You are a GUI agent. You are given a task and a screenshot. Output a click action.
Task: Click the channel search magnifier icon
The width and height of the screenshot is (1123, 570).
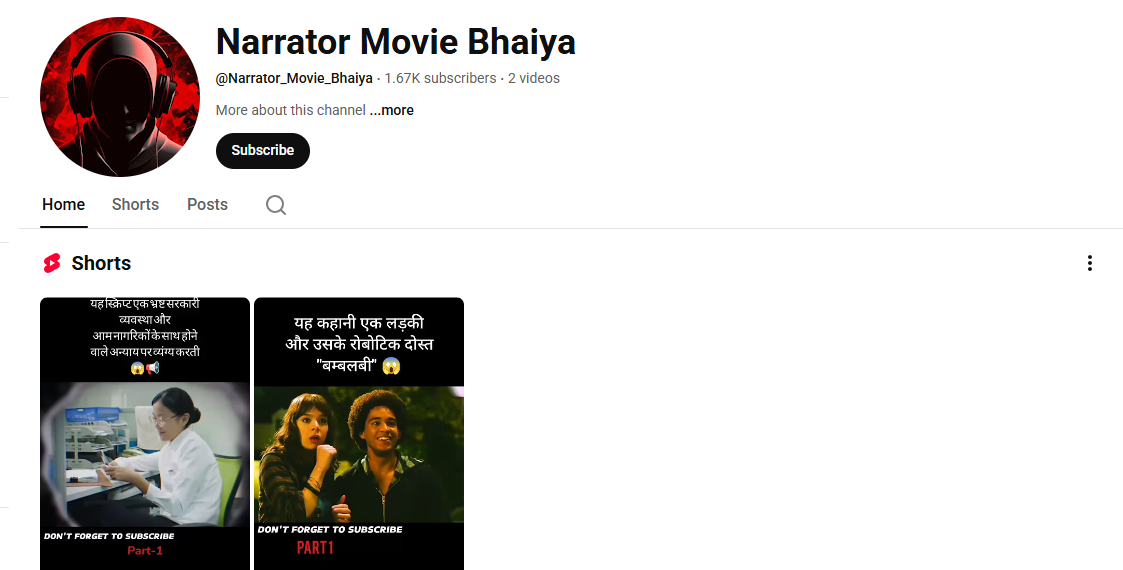[276, 205]
